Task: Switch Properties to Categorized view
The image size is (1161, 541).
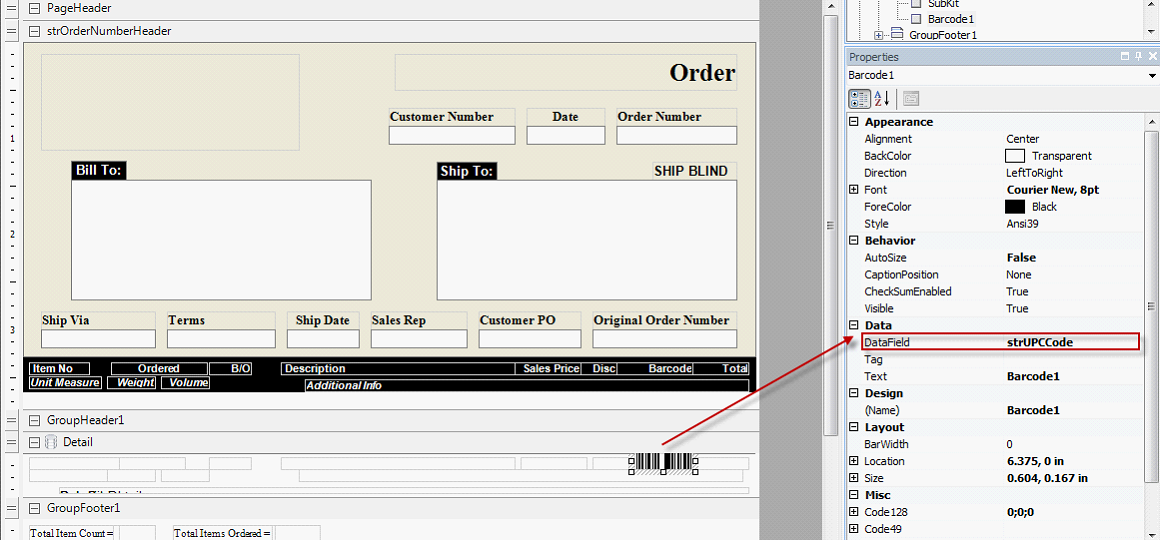Action: coord(859,99)
